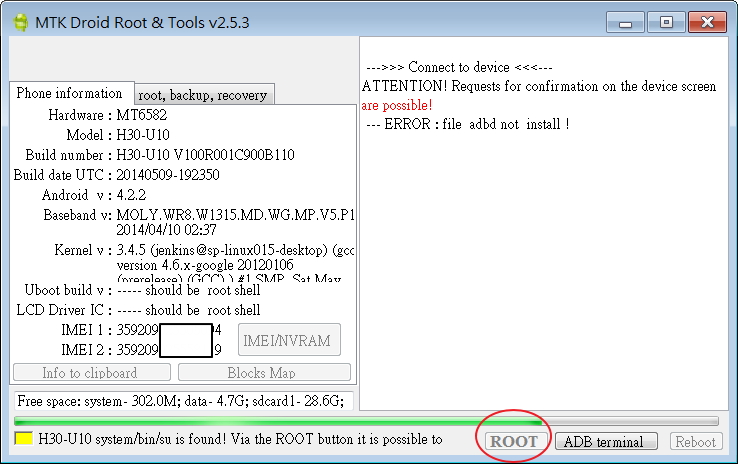Viewport: 738px width, 464px height.
Task: Select the Baseband value MOLY.WR8.W1315.MD.WG.MP.V5.P1
Action: tap(235, 215)
